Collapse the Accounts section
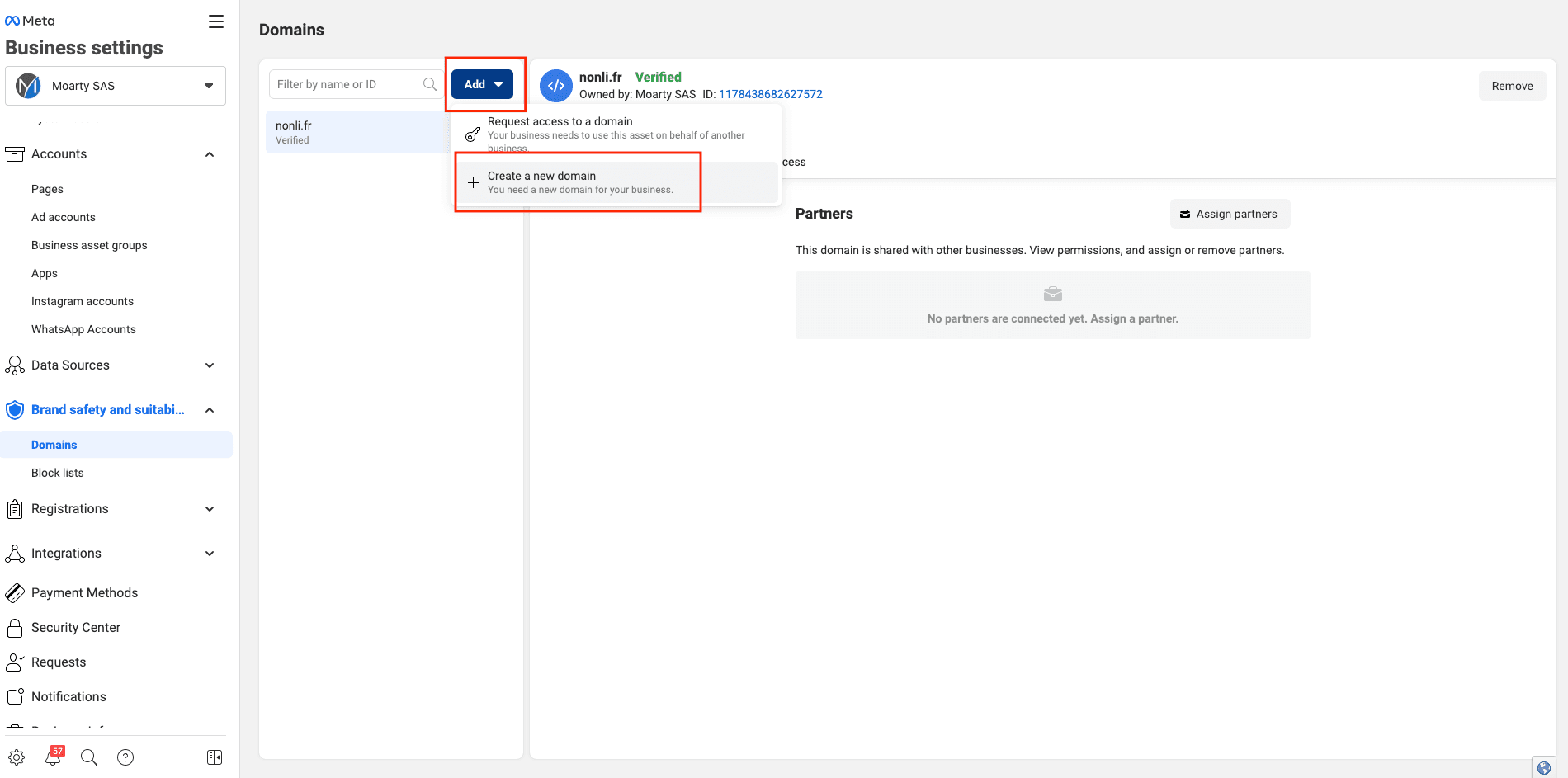The image size is (1568, 778). 210,154
